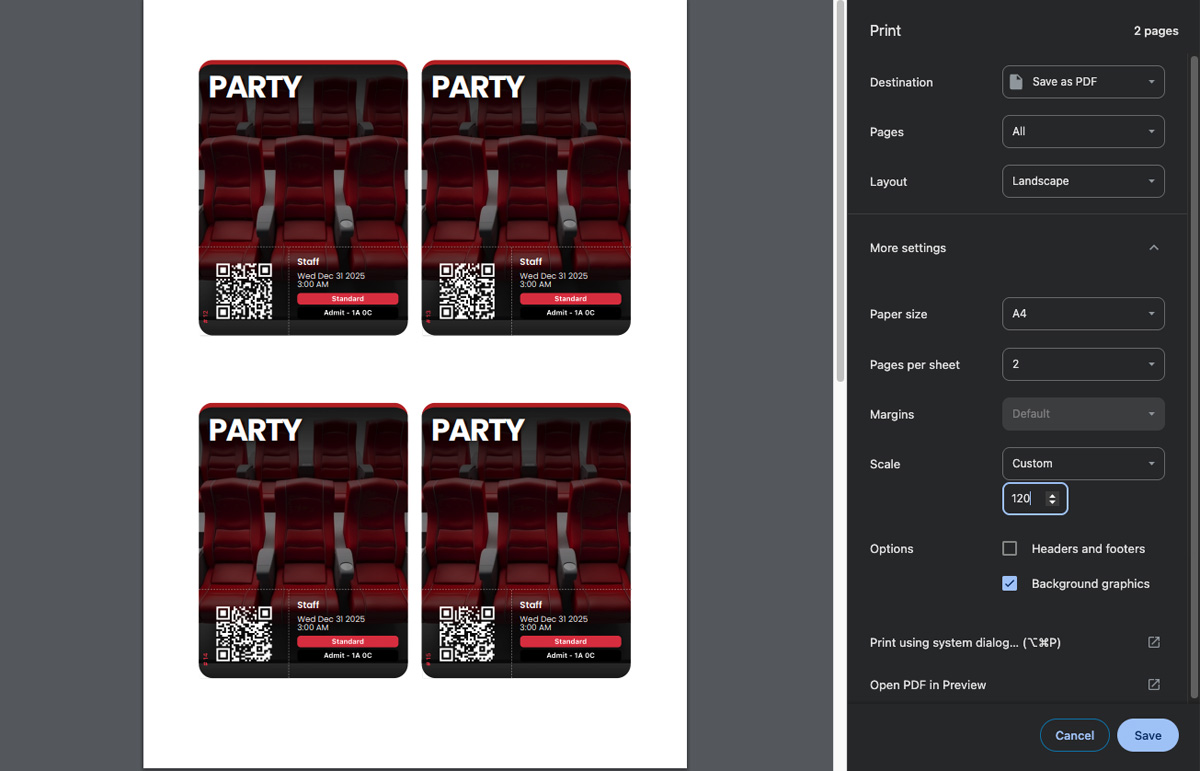The height and width of the screenshot is (771, 1200).
Task: Click the dropdown arrow on the Pages selector
Action: click(1152, 131)
